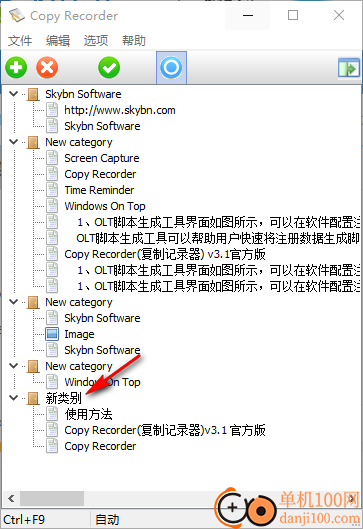Select the Skybn Software category folder icon

click(33, 94)
